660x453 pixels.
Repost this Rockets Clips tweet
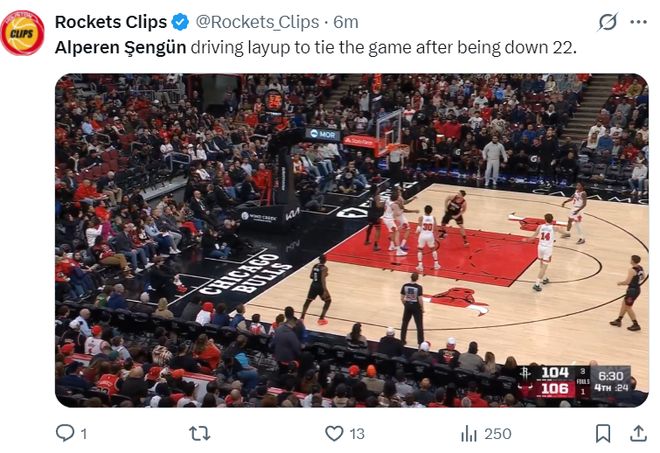(x=200, y=433)
